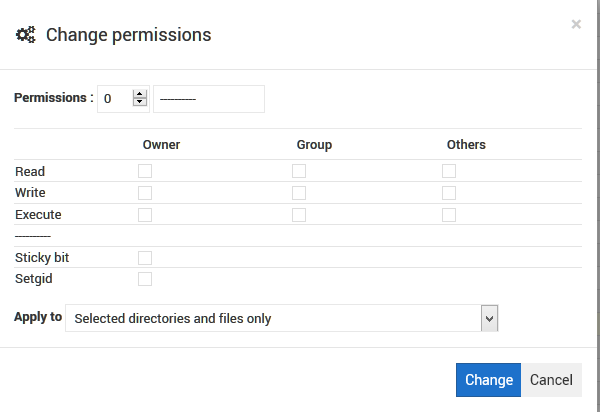This screenshot has height=412, width=600.
Task: Click the Group column header
Action: click(314, 145)
